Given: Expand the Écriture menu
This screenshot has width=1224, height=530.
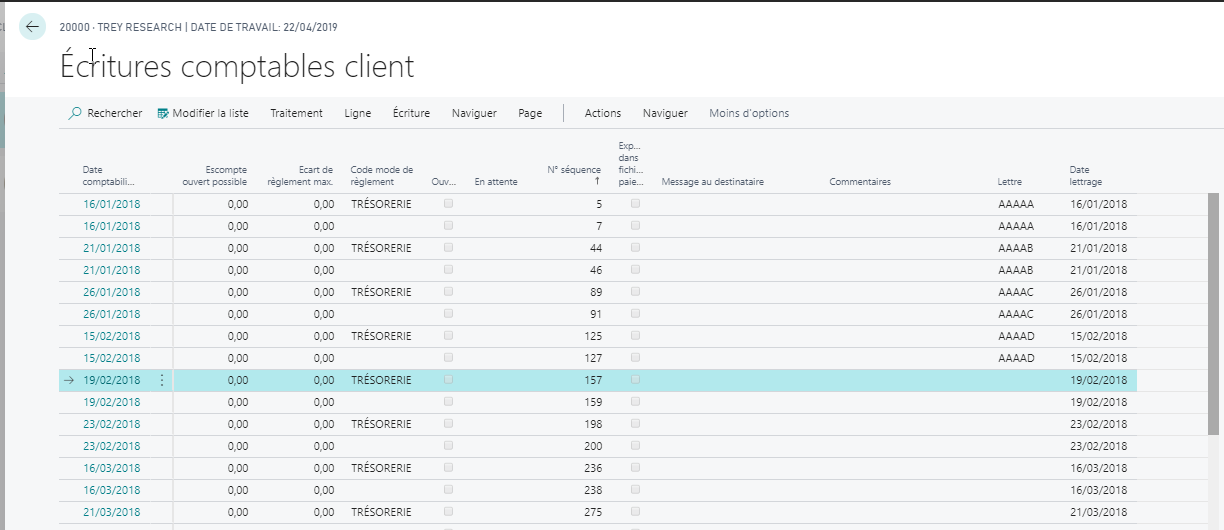Looking at the screenshot, I should tap(411, 113).
